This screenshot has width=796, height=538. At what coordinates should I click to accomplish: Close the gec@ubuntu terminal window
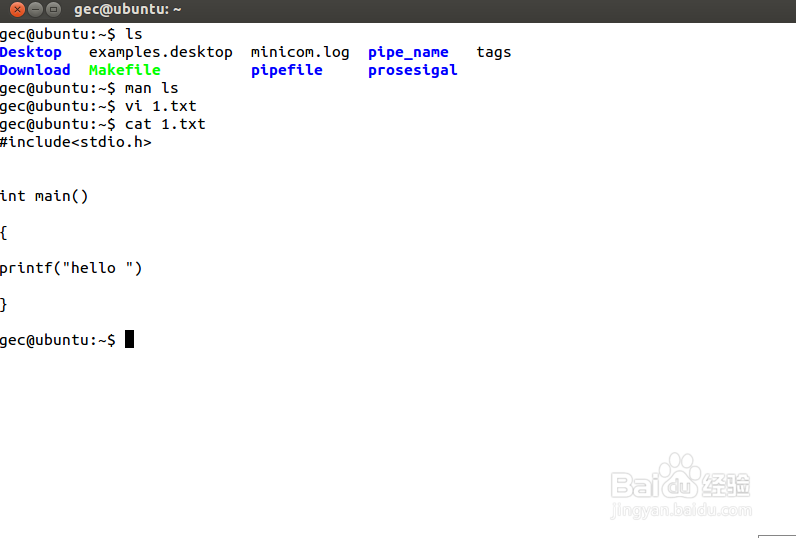17,10
